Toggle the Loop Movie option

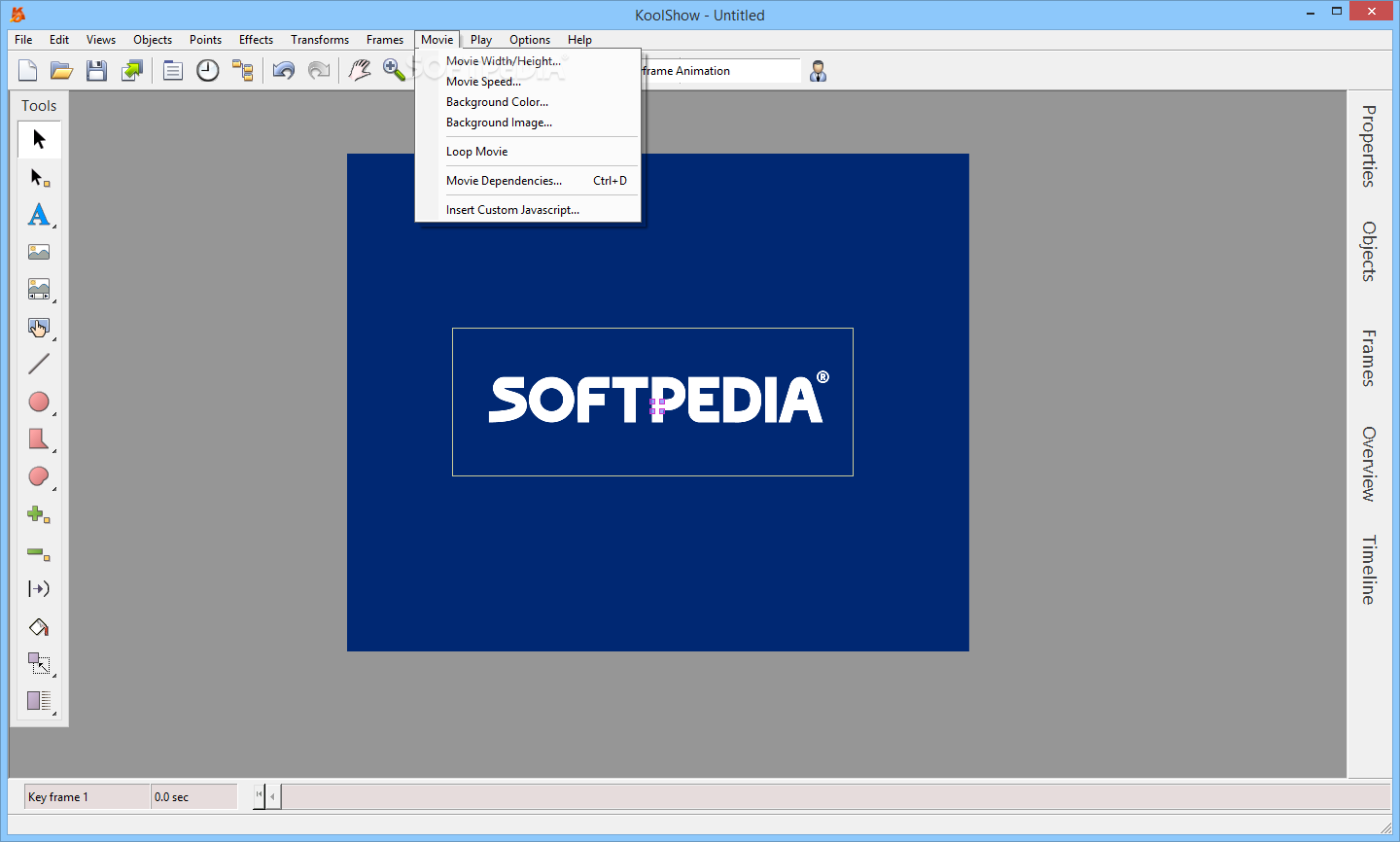pos(528,152)
